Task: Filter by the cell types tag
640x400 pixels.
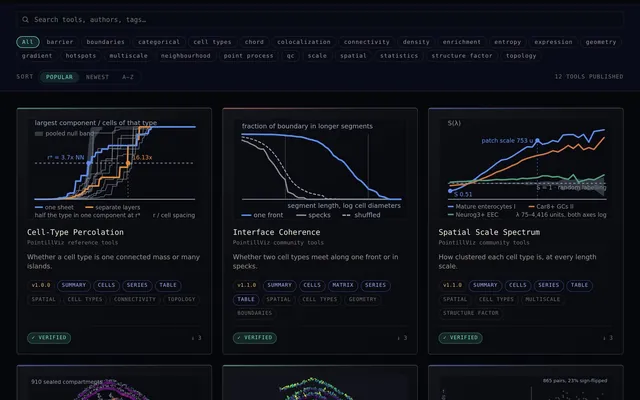Action: click(x=212, y=42)
